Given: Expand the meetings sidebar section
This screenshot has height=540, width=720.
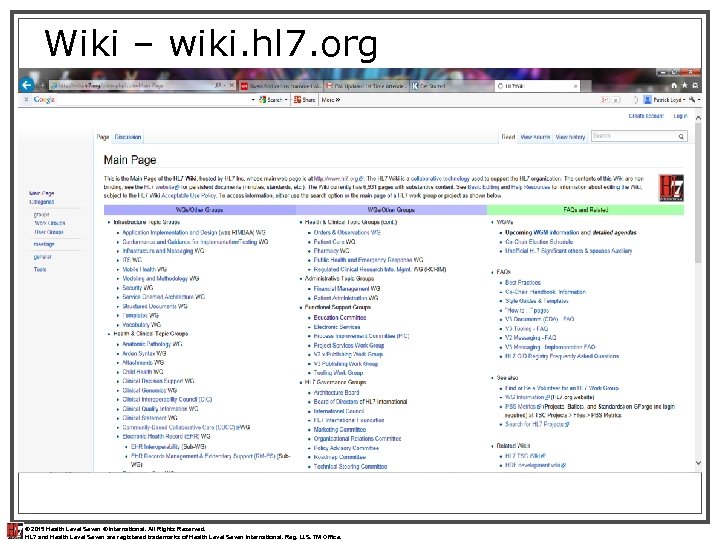Looking at the screenshot, I should 44,244.
